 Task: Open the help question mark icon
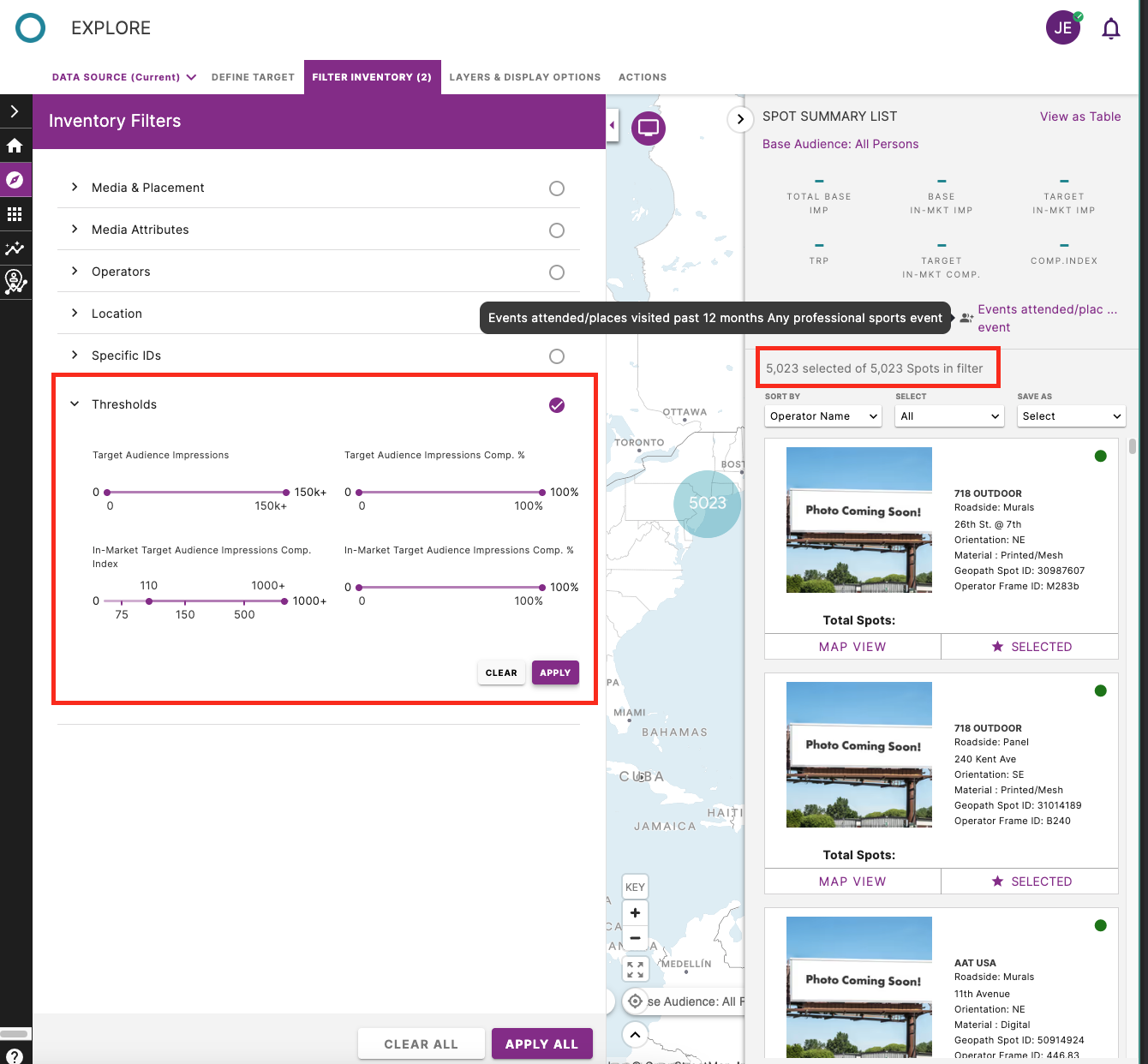pyautogui.click(x=15, y=1055)
